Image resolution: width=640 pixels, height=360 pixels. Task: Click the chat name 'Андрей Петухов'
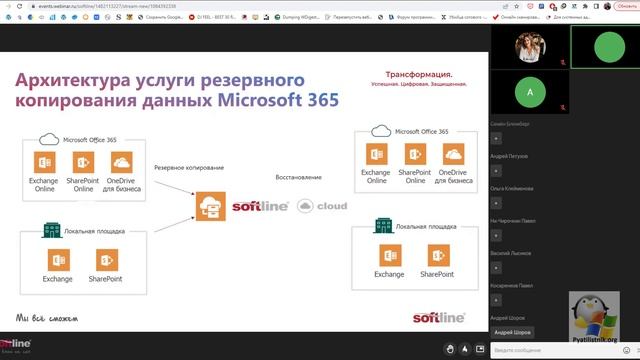coord(509,156)
